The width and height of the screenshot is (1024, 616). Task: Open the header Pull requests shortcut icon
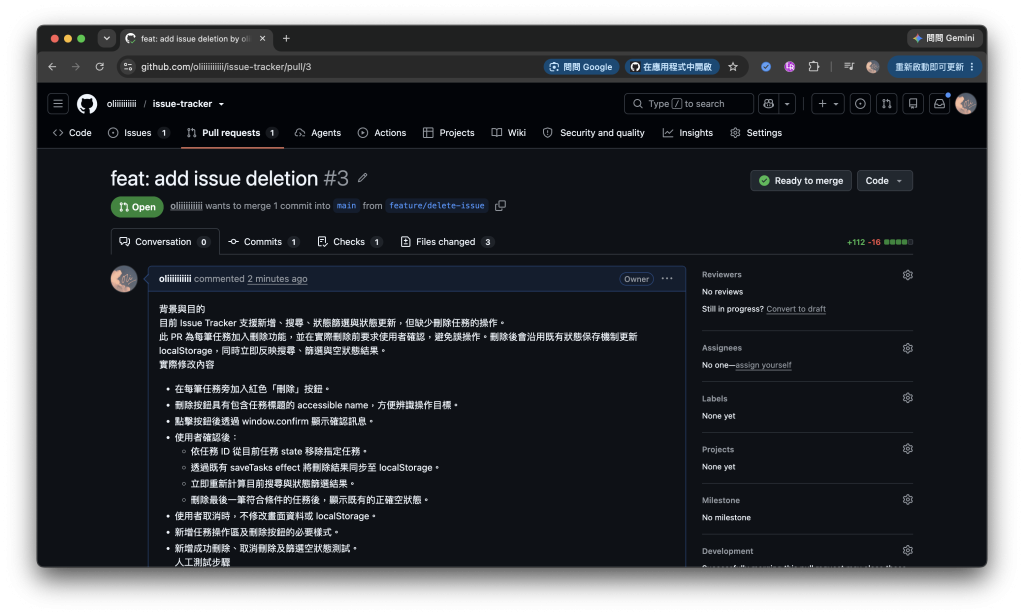pos(886,104)
